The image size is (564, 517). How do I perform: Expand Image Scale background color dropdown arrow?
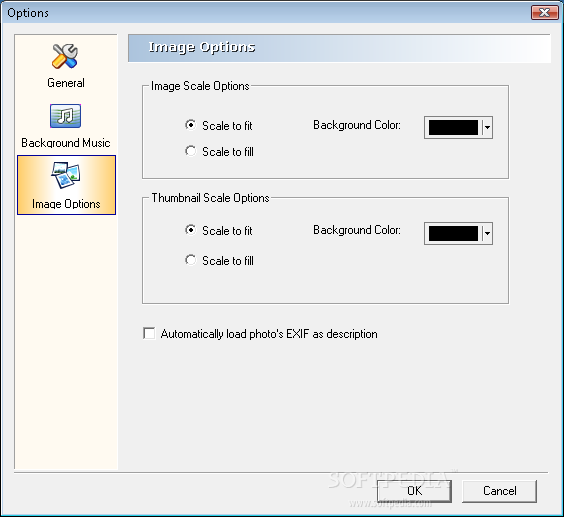coord(487,127)
